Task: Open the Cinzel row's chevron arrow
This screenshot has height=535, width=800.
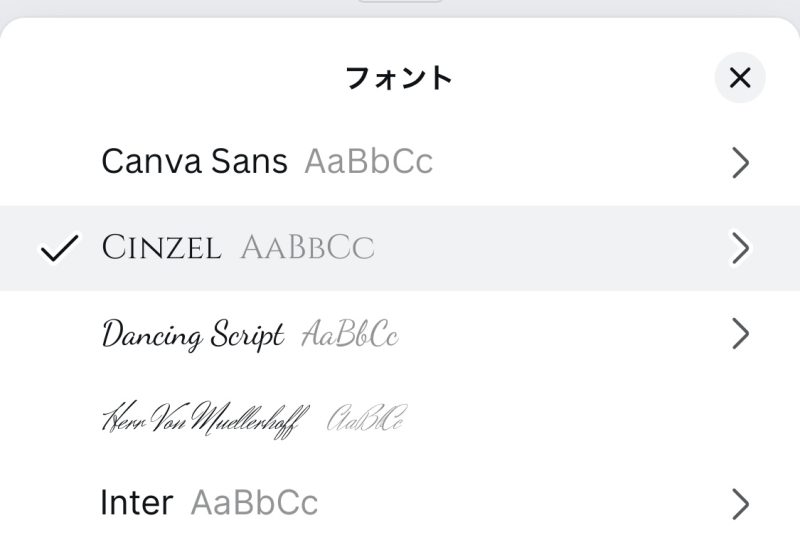Action: coord(740,247)
